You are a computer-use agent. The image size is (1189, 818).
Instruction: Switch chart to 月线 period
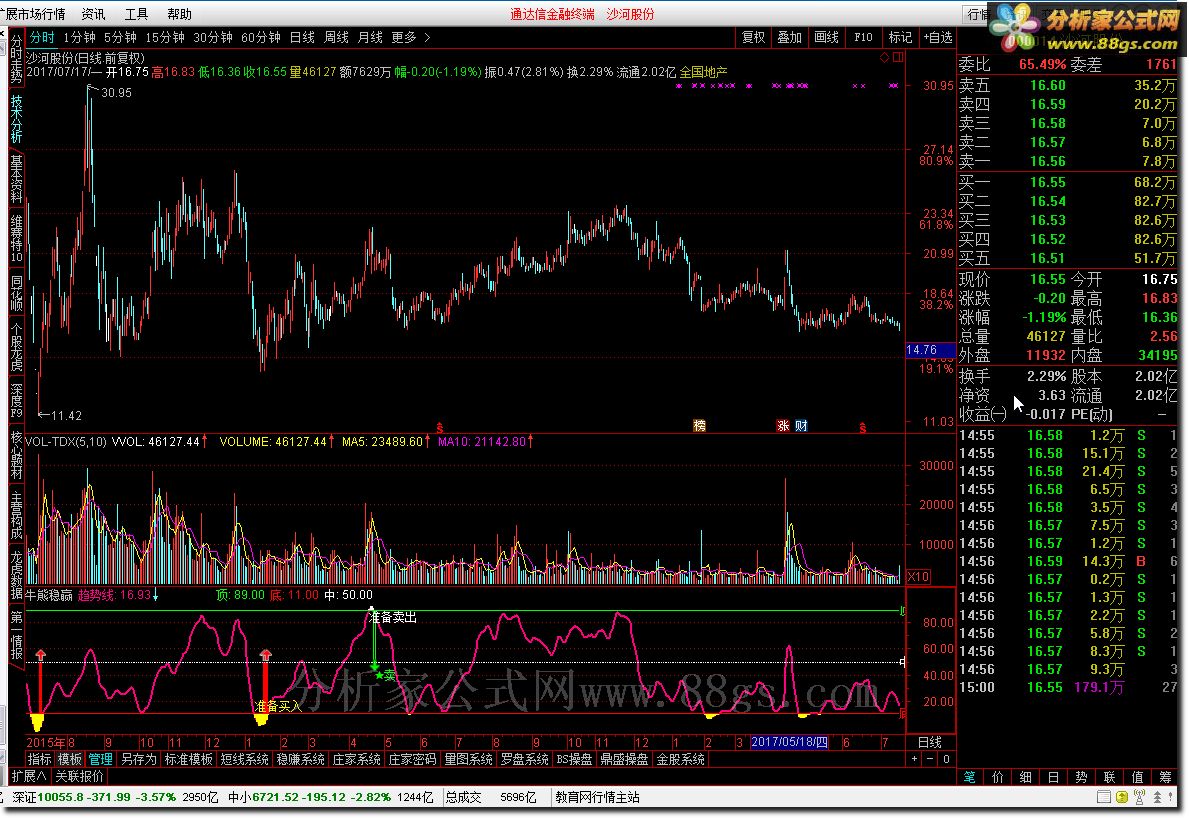point(370,37)
